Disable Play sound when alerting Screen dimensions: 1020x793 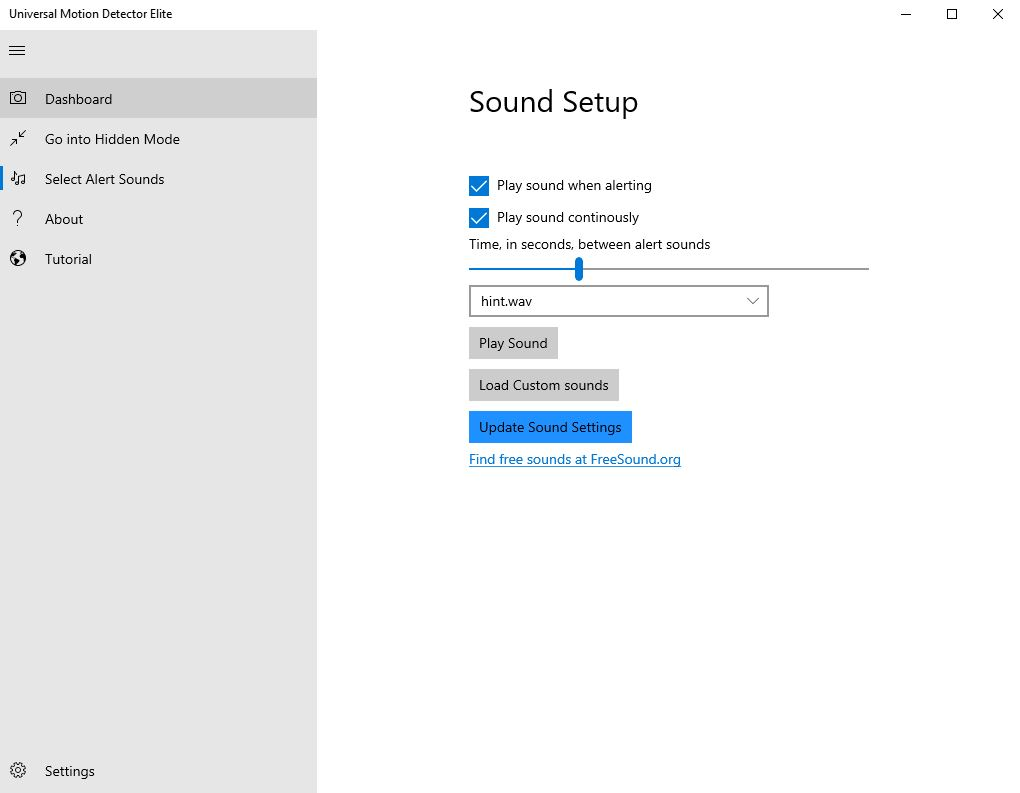[479, 186]
